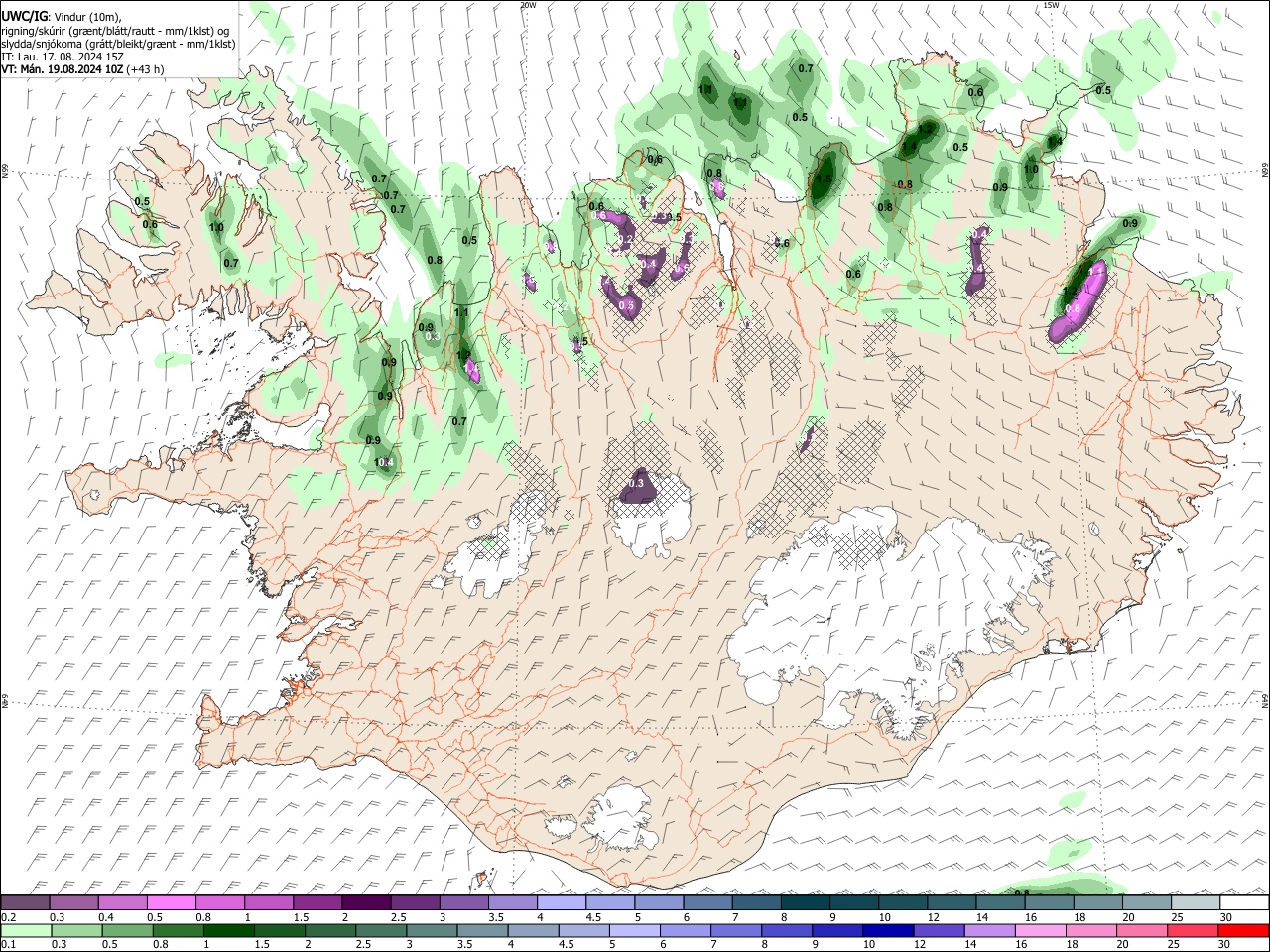Screen dimensions: 1270x952
Task: Pick light lavender swatch above 4, upper scale
Action: pyautogui.click(x=562, y=902)
